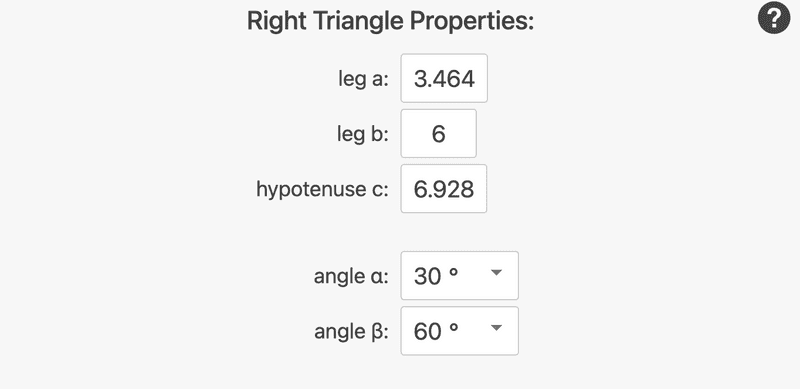800x389 pixels.
Task: Click the "leg a:" label
Action: [363, 79]
